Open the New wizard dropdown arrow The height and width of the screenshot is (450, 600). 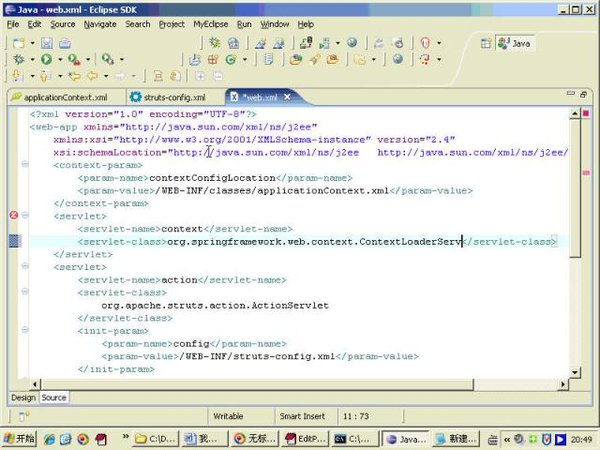30,43
